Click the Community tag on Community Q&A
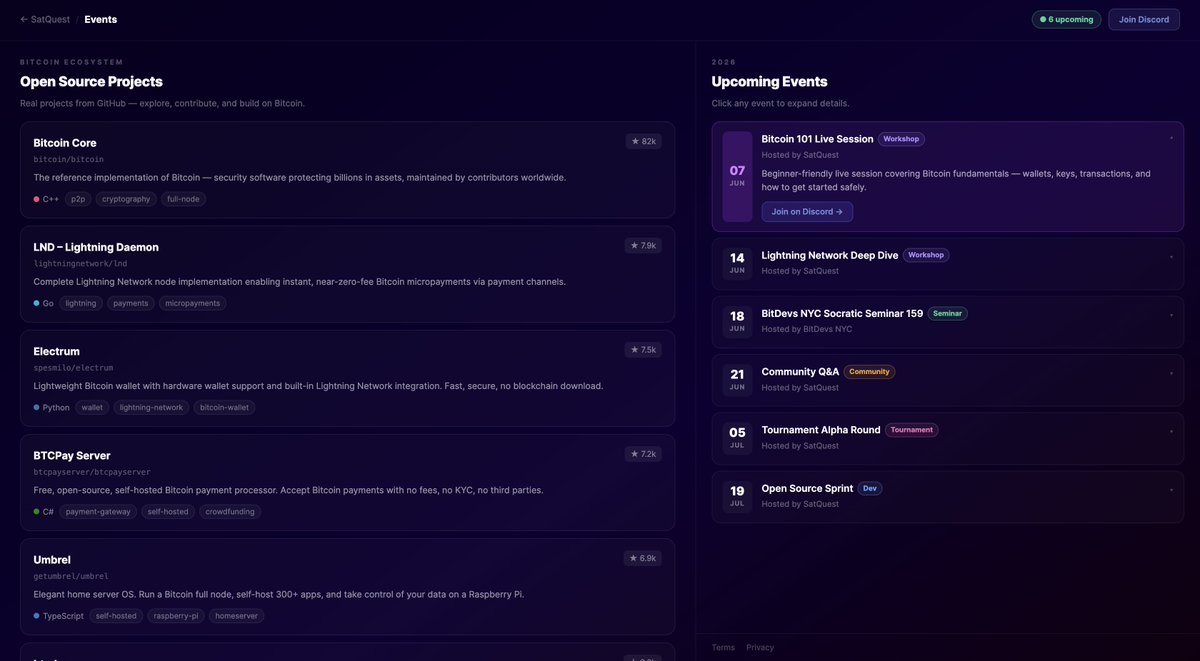1200x661 pixels. [869, 371]
